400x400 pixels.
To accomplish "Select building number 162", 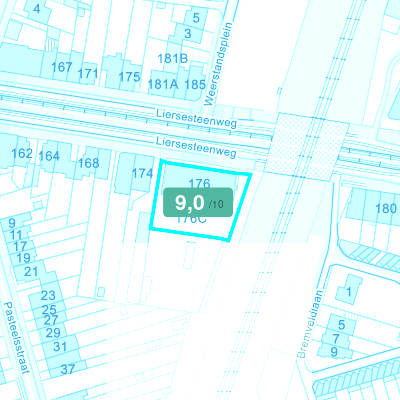I will click(22, 153).
